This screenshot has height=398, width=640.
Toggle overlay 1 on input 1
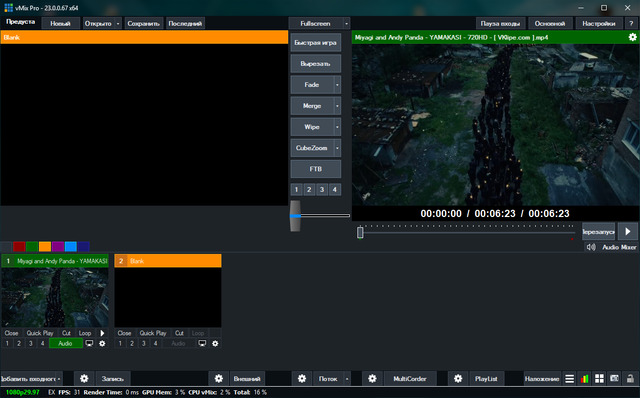click(7, 343)
